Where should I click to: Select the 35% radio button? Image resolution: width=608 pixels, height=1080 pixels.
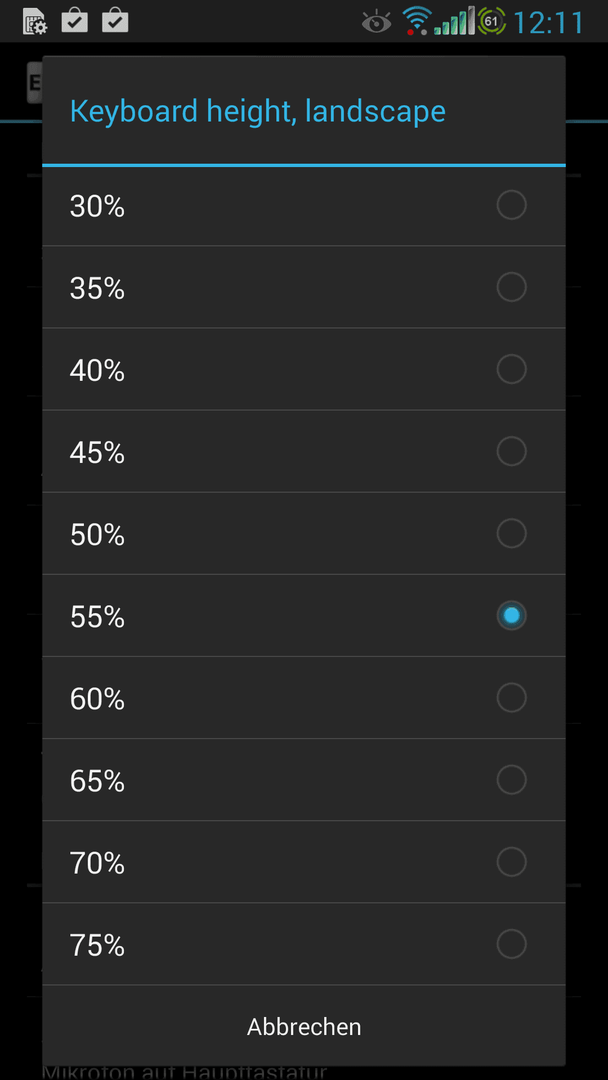pyautogui.click(x=511, y=287)
